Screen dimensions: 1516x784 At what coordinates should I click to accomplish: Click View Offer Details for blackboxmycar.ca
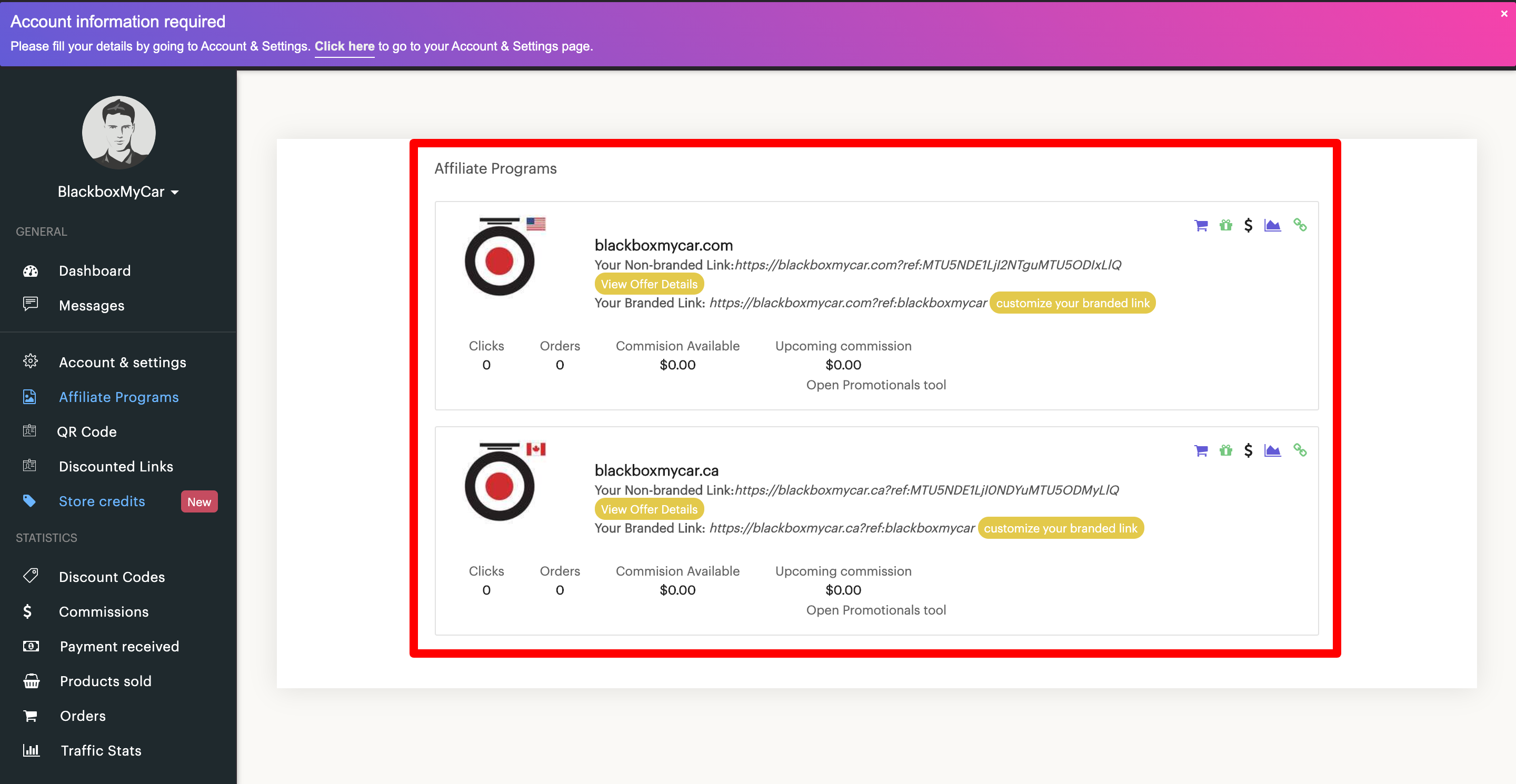click(649, 509)
